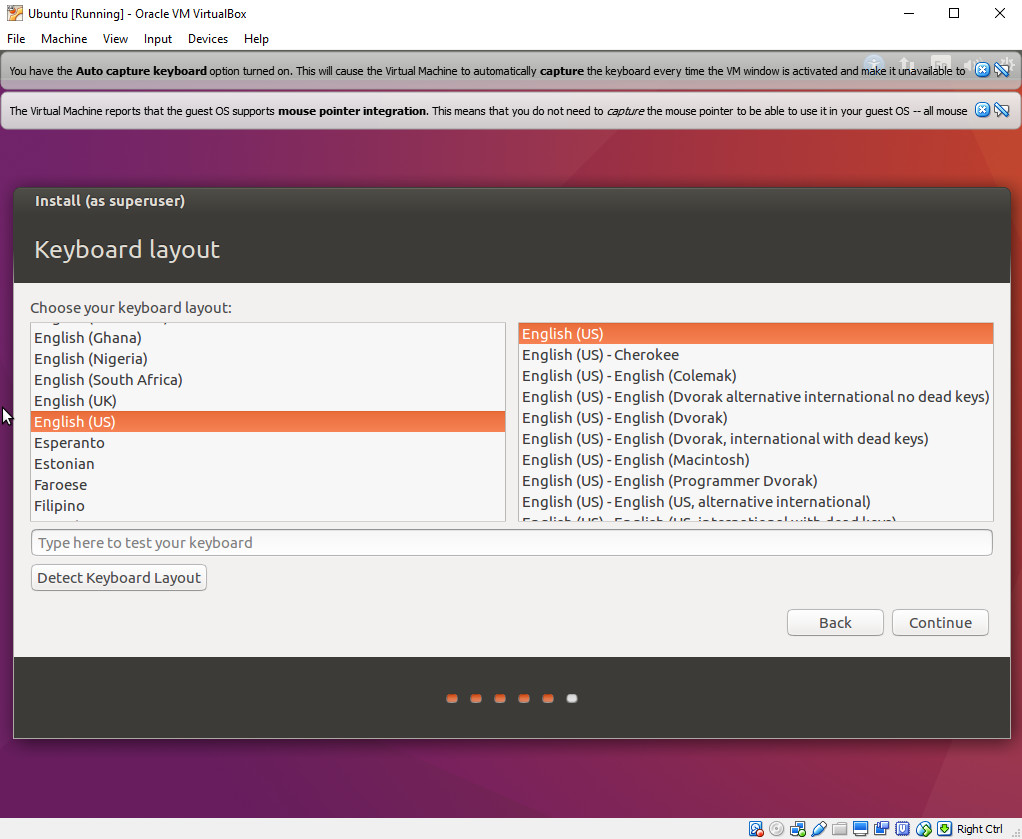
Task: Select English (US) - Cherokee variant
Action: (x=755, y=355)
